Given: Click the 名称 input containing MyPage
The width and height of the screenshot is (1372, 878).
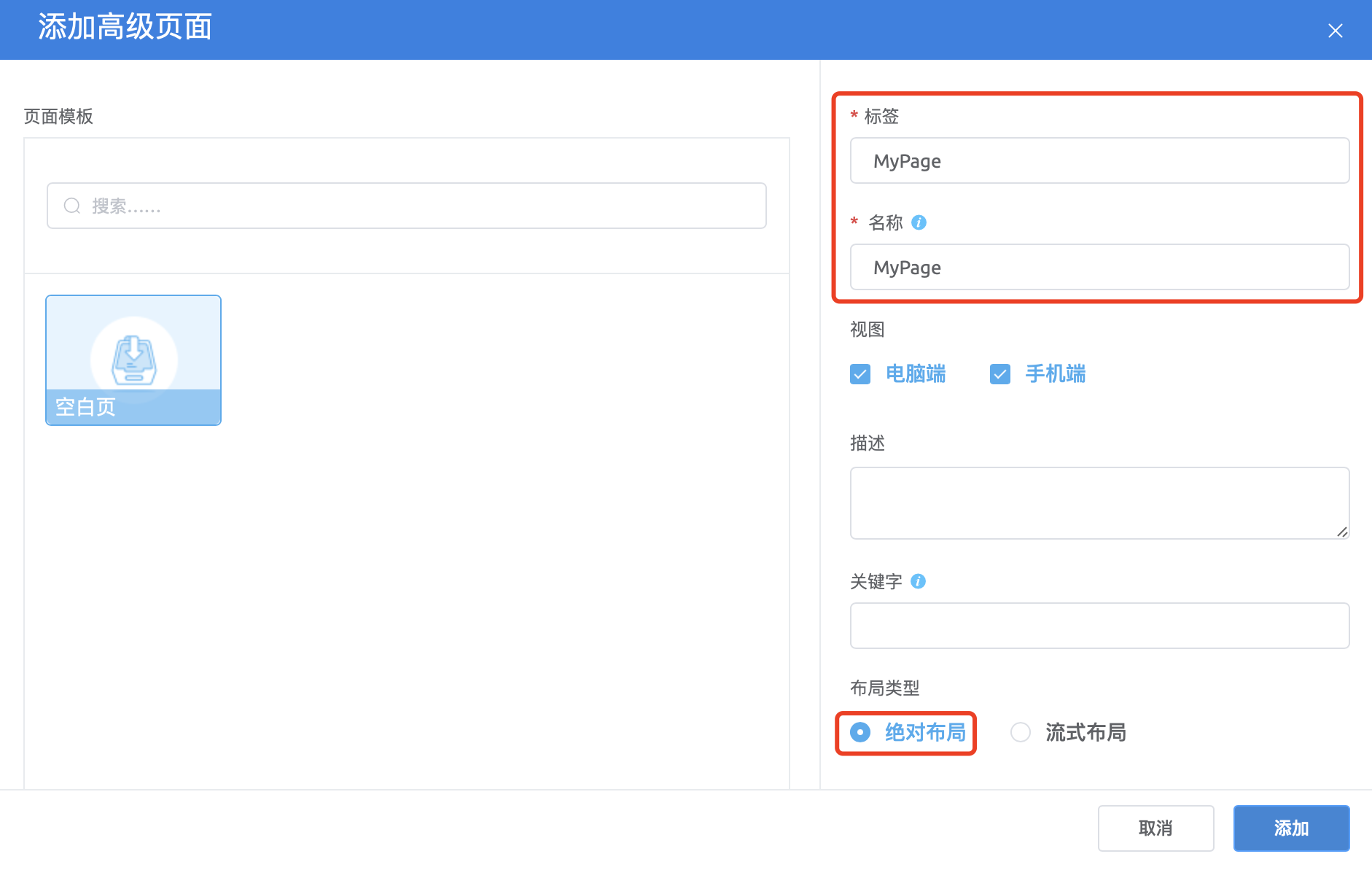Looking at the screenshot, I should [x=1099, y=267].
